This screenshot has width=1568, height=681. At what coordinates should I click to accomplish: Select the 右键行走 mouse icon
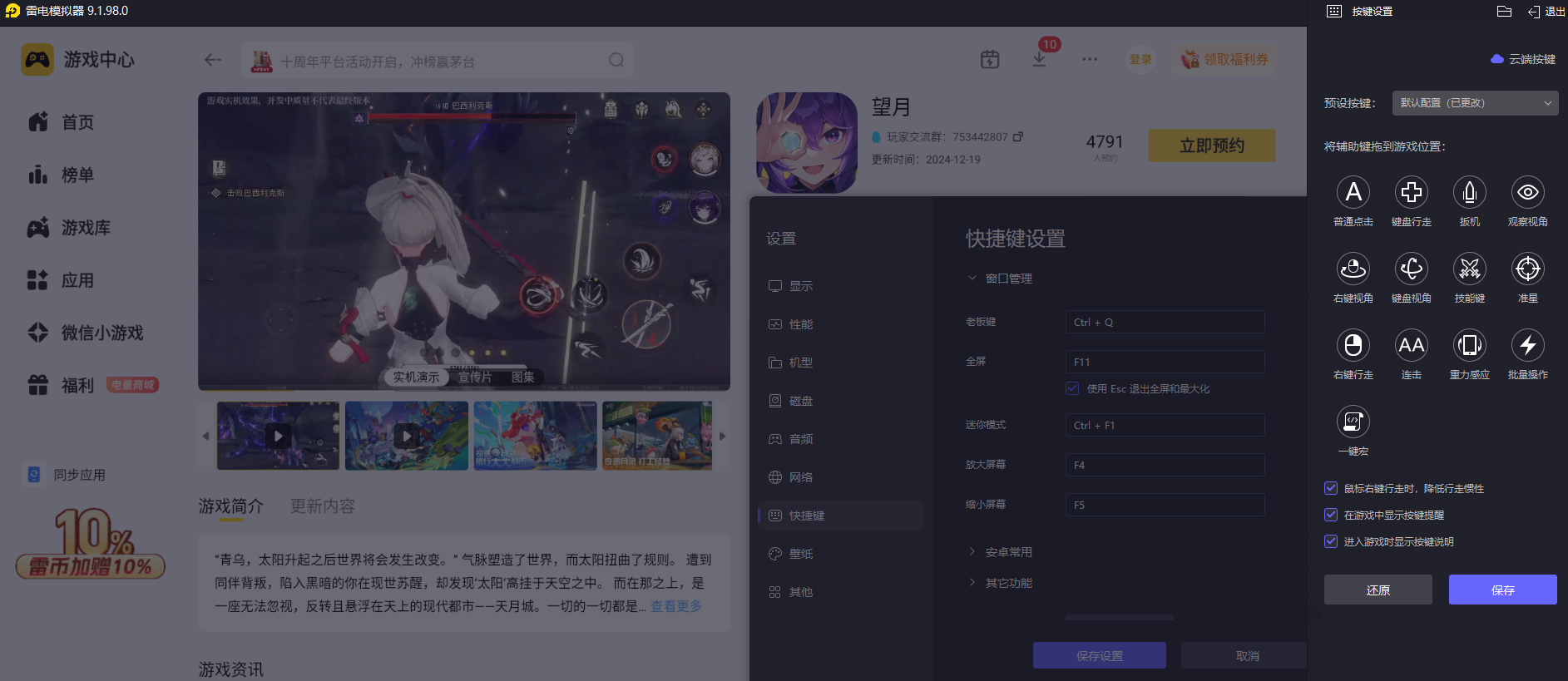[x=1353, y=345]
